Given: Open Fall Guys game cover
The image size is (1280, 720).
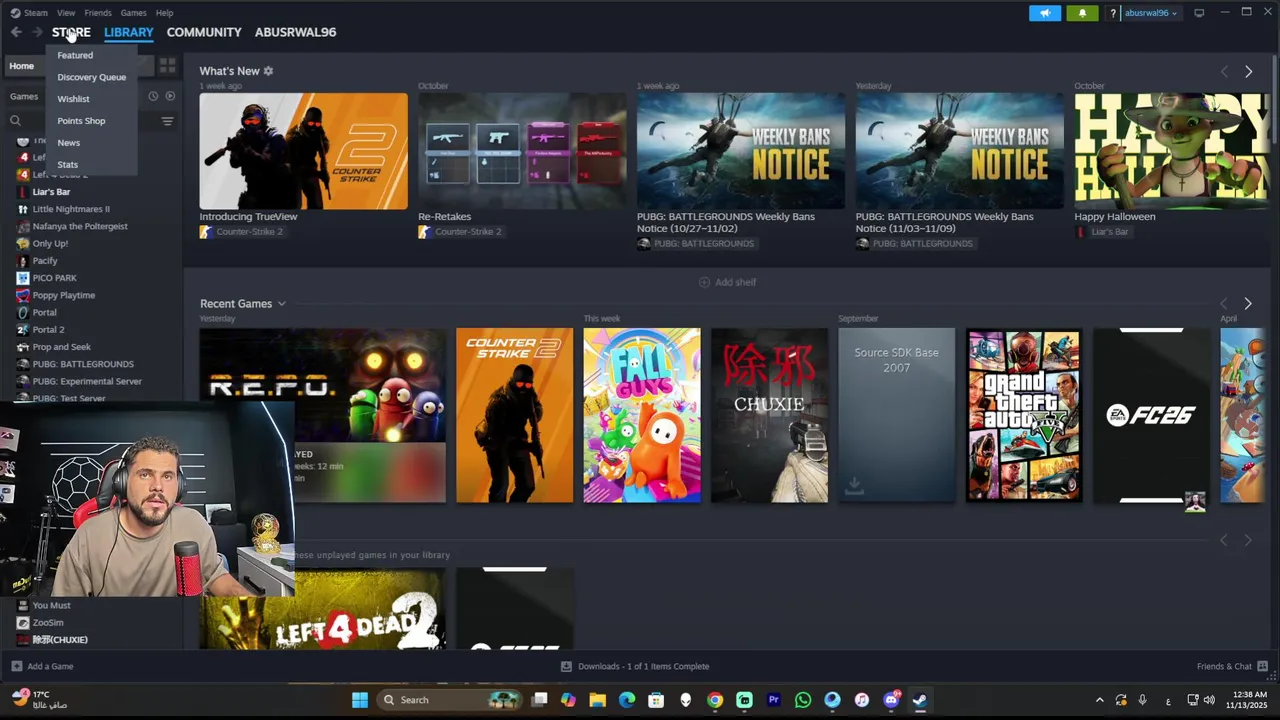Looking at the screenshot, I should click(642, 415).
